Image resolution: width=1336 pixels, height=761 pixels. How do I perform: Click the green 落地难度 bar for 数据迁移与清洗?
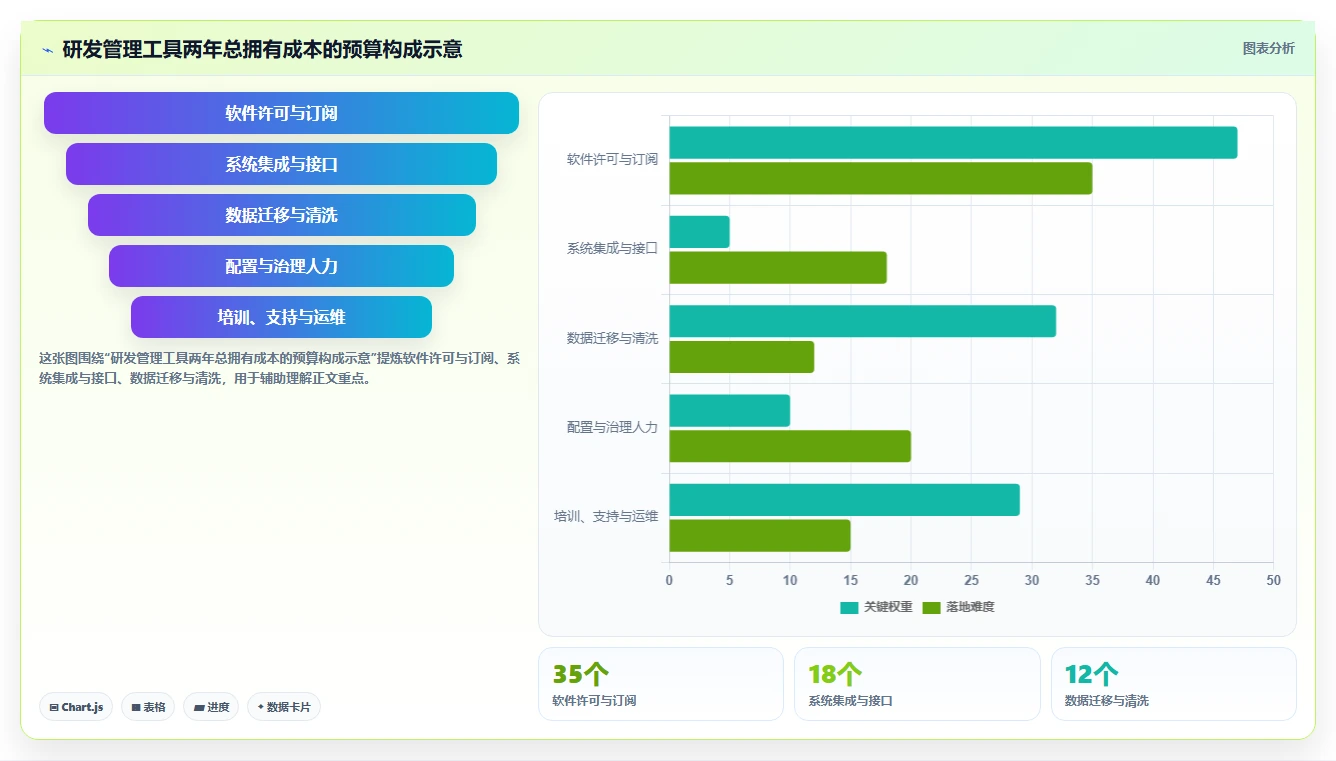(x=741, y=357)
